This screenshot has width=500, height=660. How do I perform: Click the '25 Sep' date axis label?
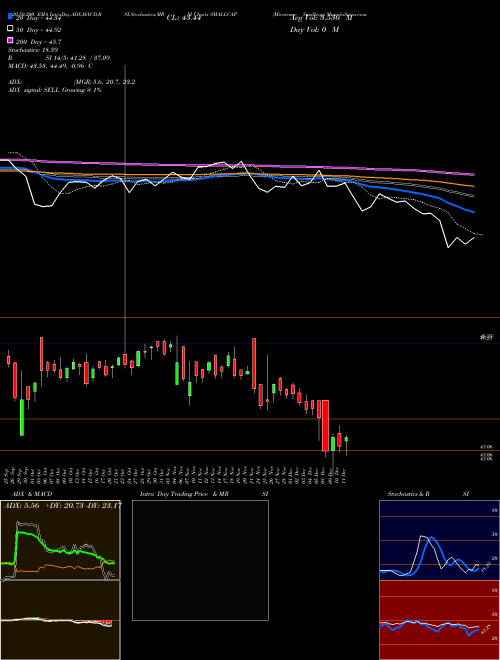7,474
